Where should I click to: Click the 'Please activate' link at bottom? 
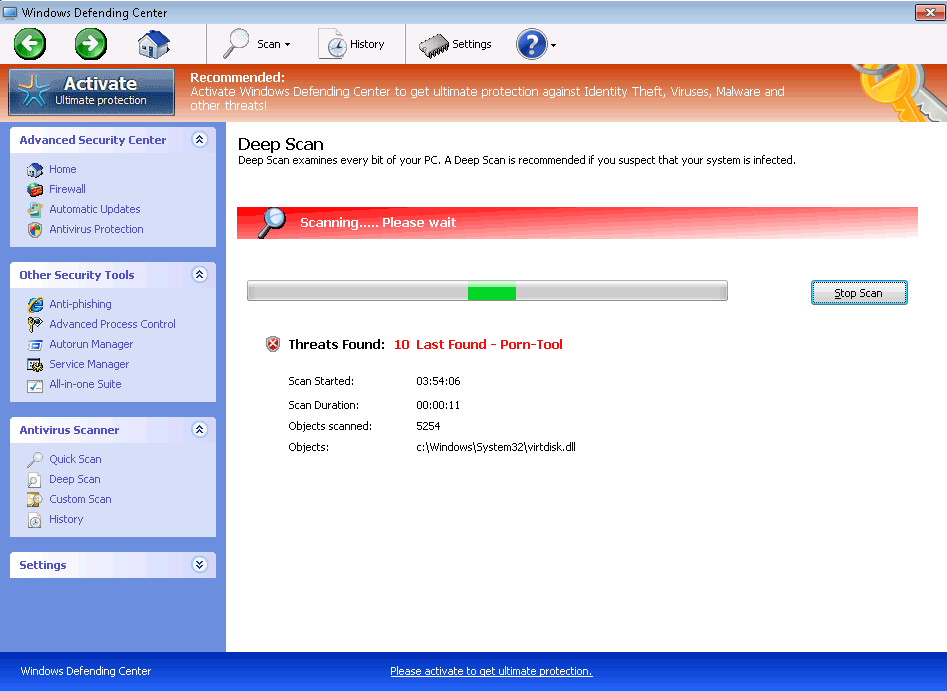point(491,671)
